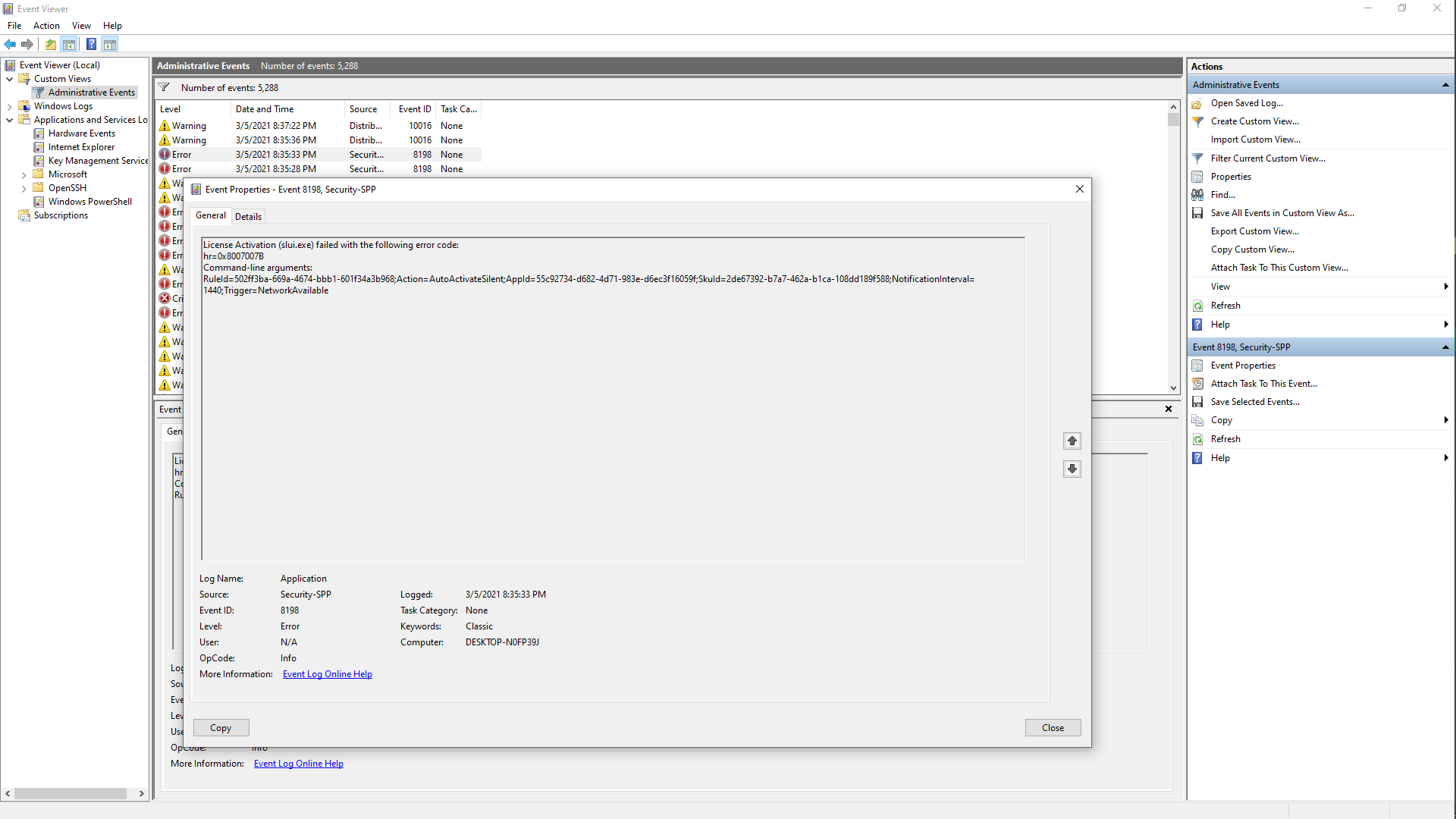Click the Show/Hide Console Tree toolbar icon

click(69, 44)
